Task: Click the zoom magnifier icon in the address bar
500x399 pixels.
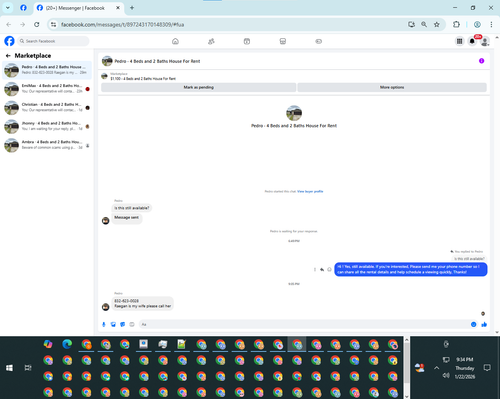Action: point(424,24)
